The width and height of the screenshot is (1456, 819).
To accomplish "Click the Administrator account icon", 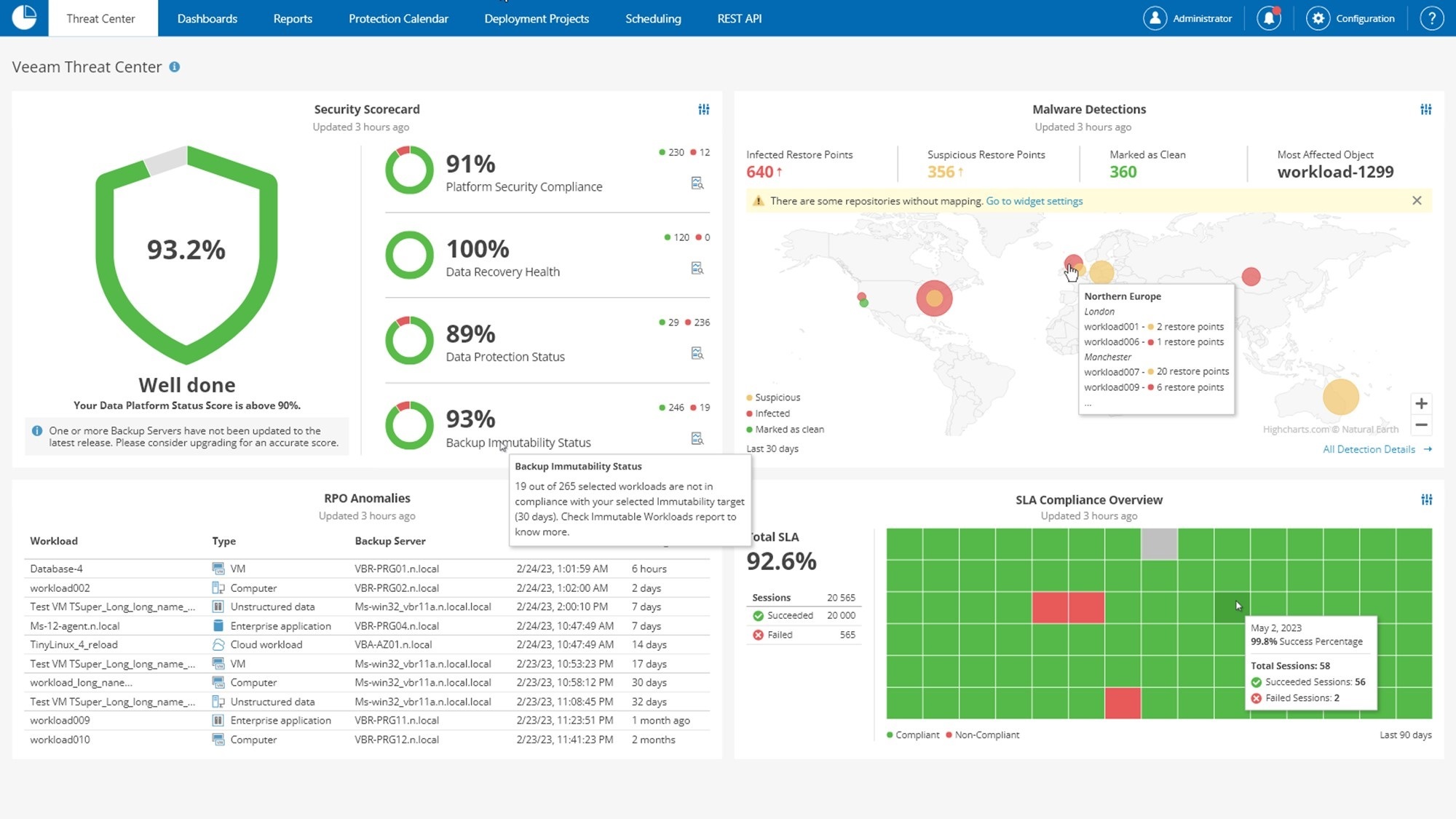I will point(1155,18).
